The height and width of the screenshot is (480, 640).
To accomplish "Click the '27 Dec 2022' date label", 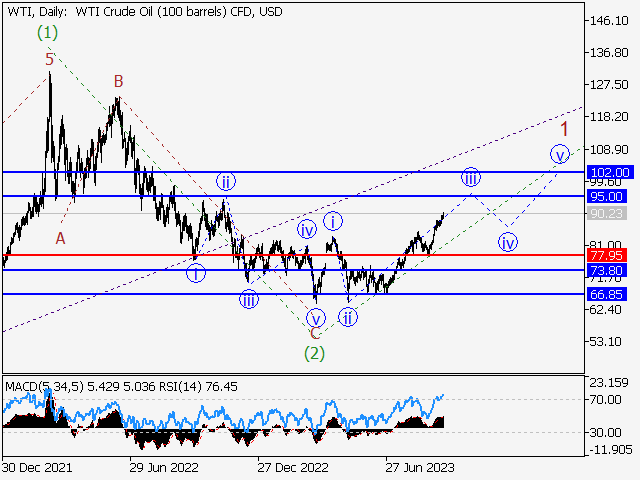I will coord(293,467).
